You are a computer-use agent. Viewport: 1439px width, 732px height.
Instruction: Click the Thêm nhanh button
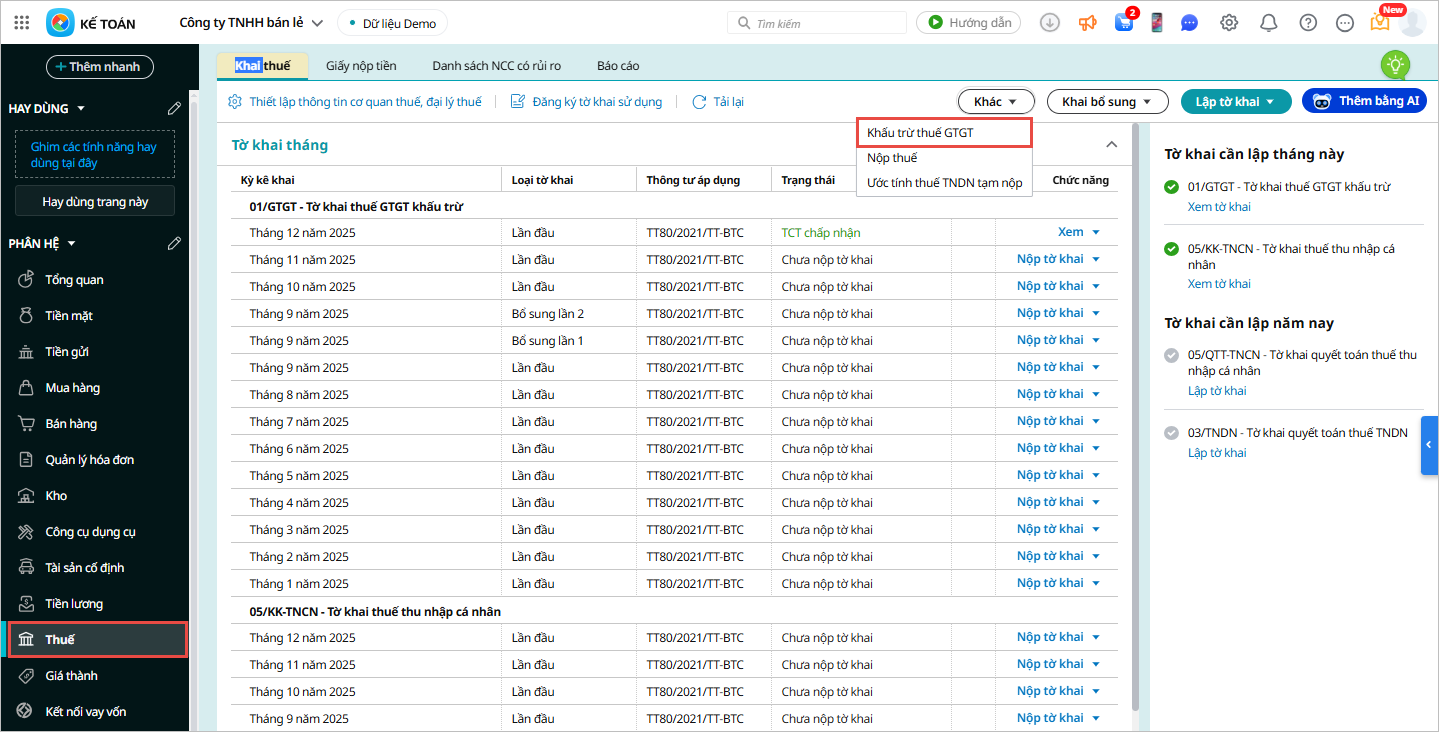(x=99, y=67)
